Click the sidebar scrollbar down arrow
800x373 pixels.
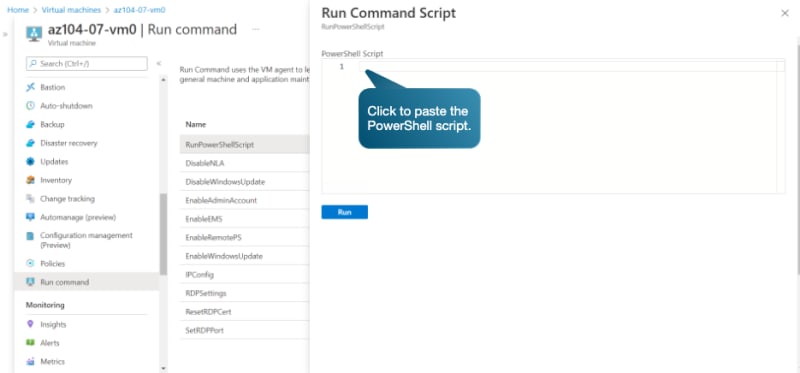click(x=163, y=368)
